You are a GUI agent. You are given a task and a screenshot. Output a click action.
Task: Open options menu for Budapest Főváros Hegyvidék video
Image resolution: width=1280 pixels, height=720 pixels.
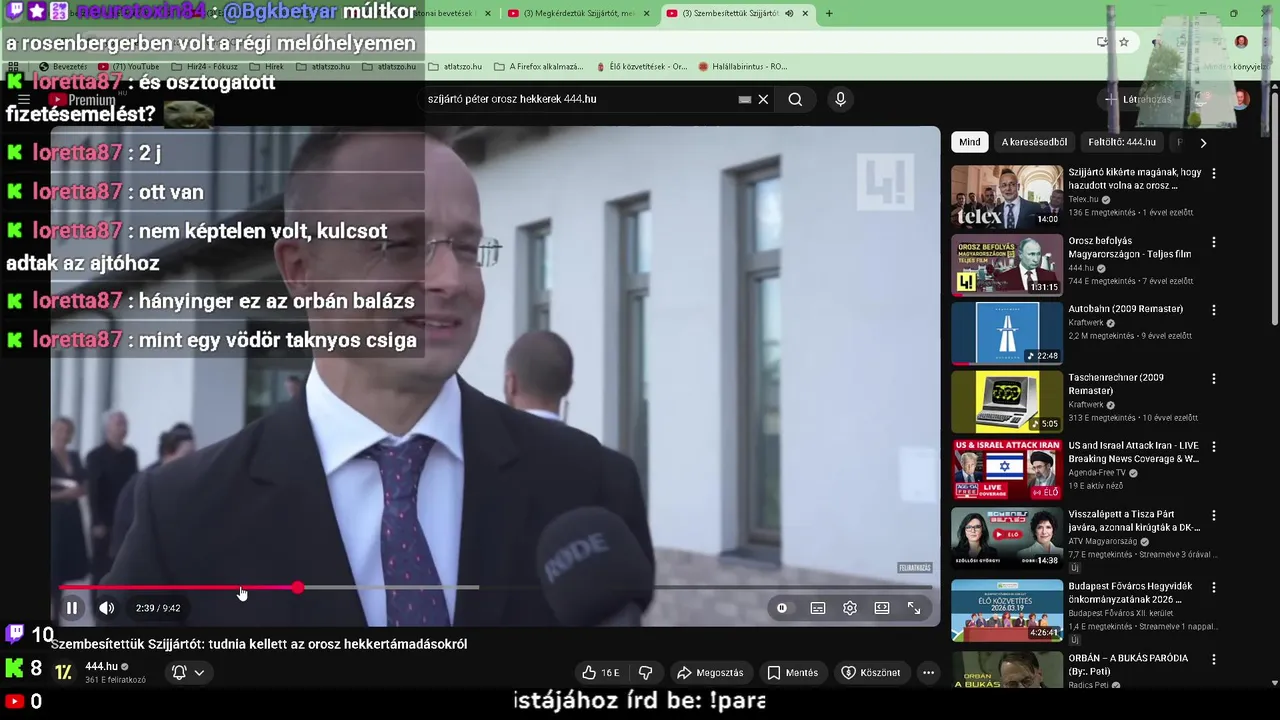pyautogui.click(x=1214, y=588)
